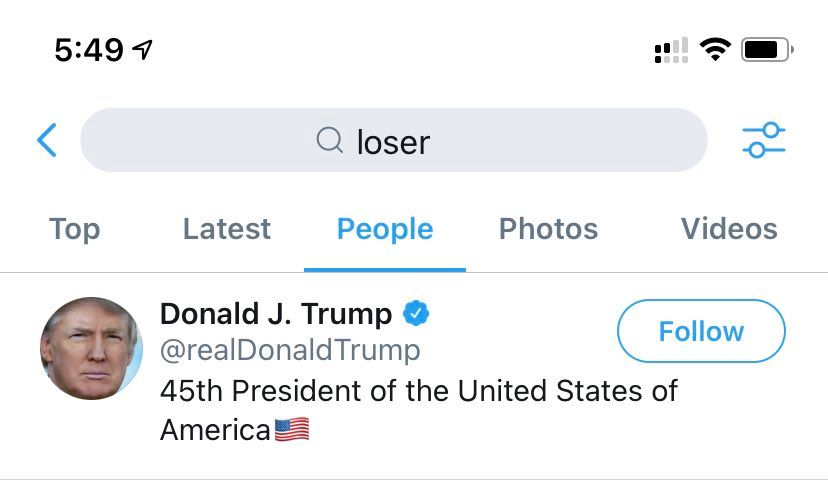Tap the battery status icon
Viewport: 828px width, 482px height.
pos(767,49)
